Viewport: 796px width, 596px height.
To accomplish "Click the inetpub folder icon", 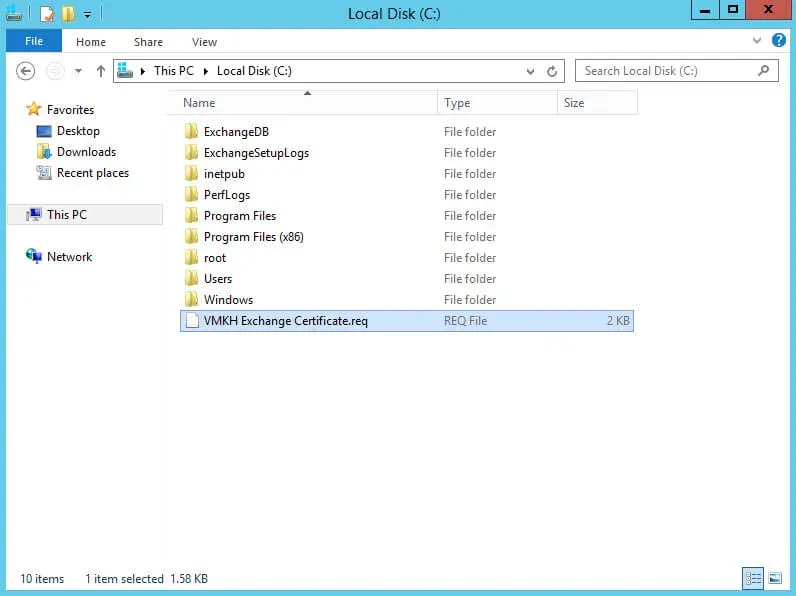I will coord(191,174).
